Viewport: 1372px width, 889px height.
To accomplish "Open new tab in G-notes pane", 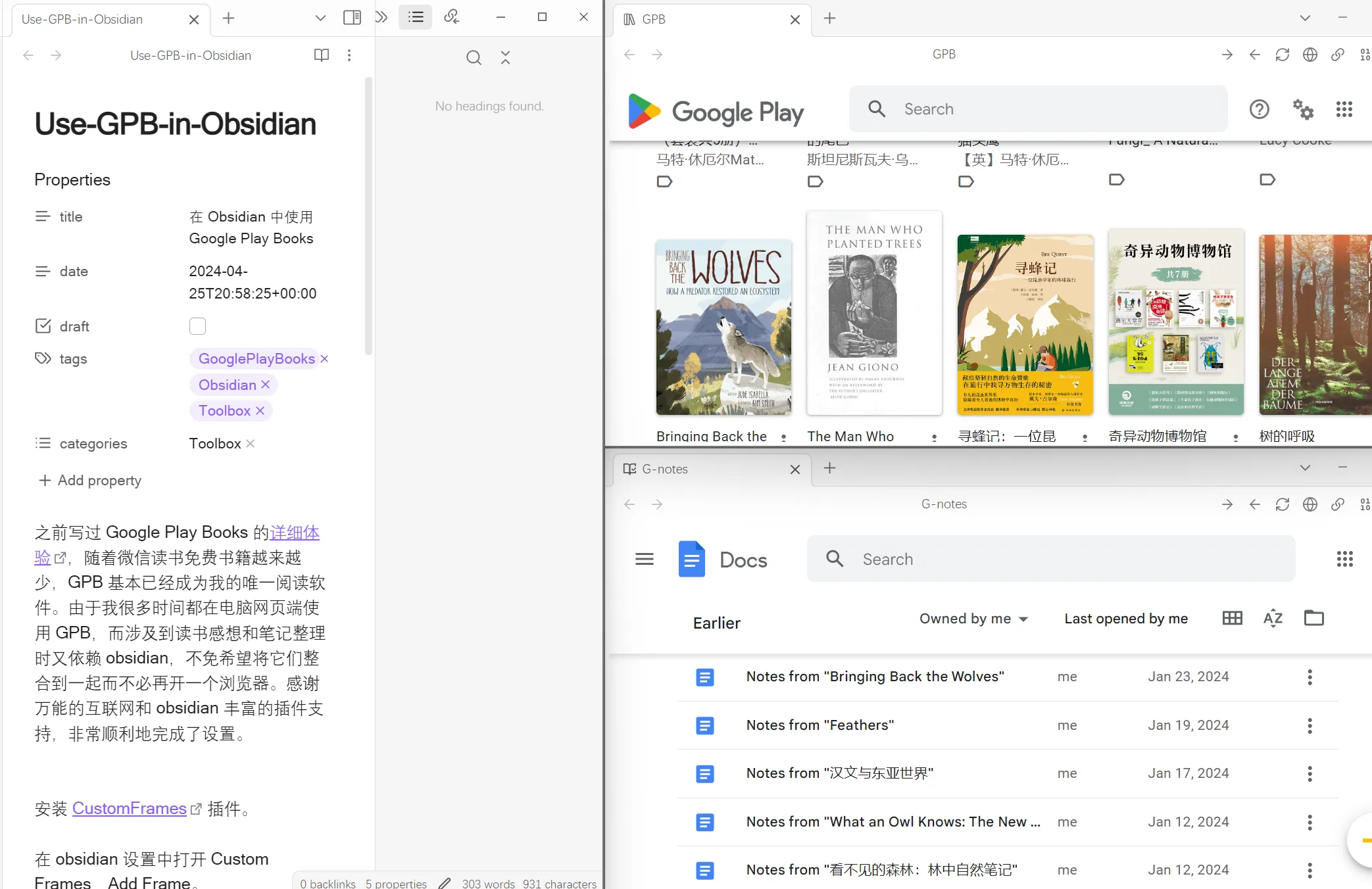I will coord(829,468).
